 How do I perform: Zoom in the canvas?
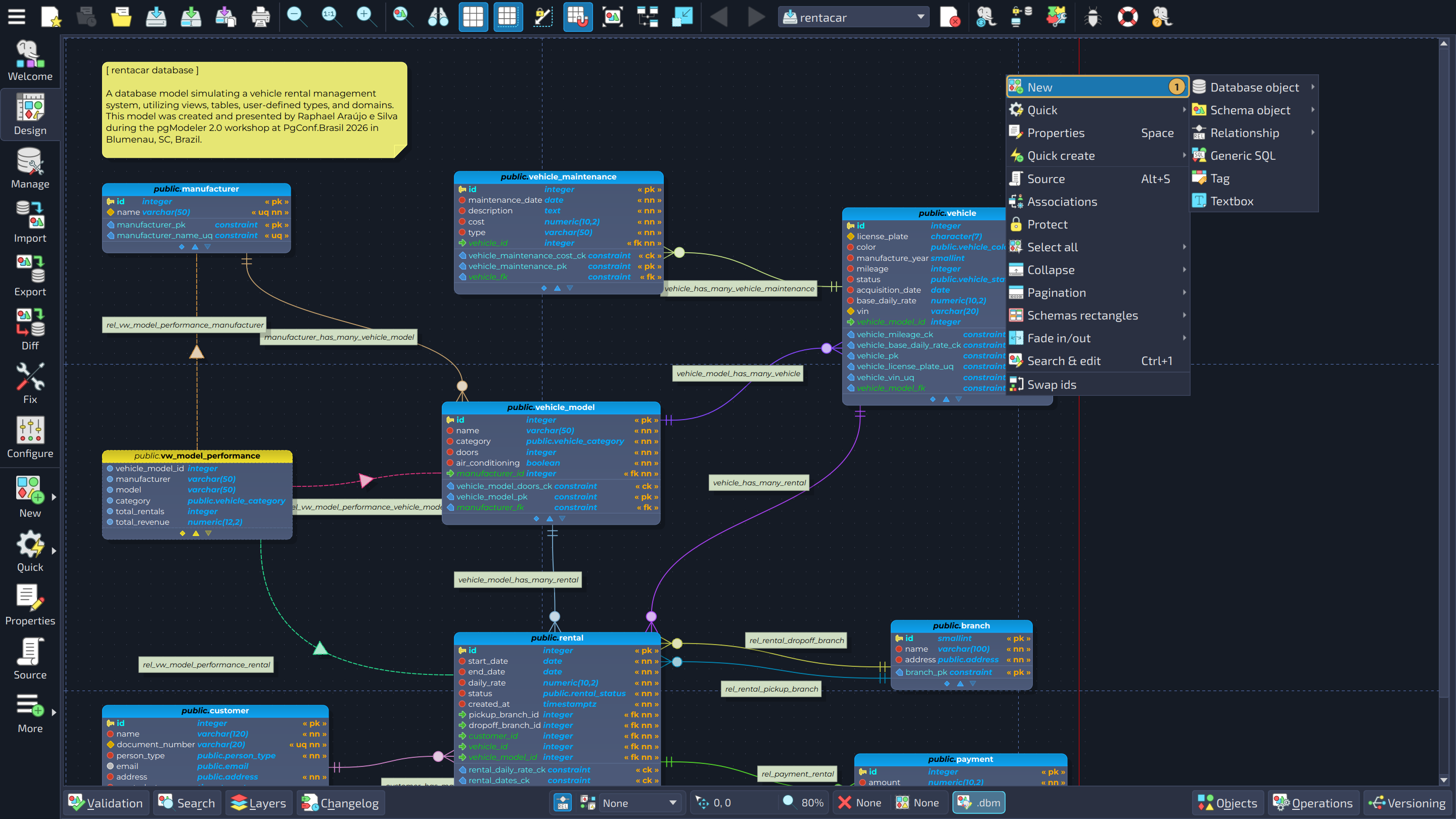pyautogui.click(x=366, y=17)
